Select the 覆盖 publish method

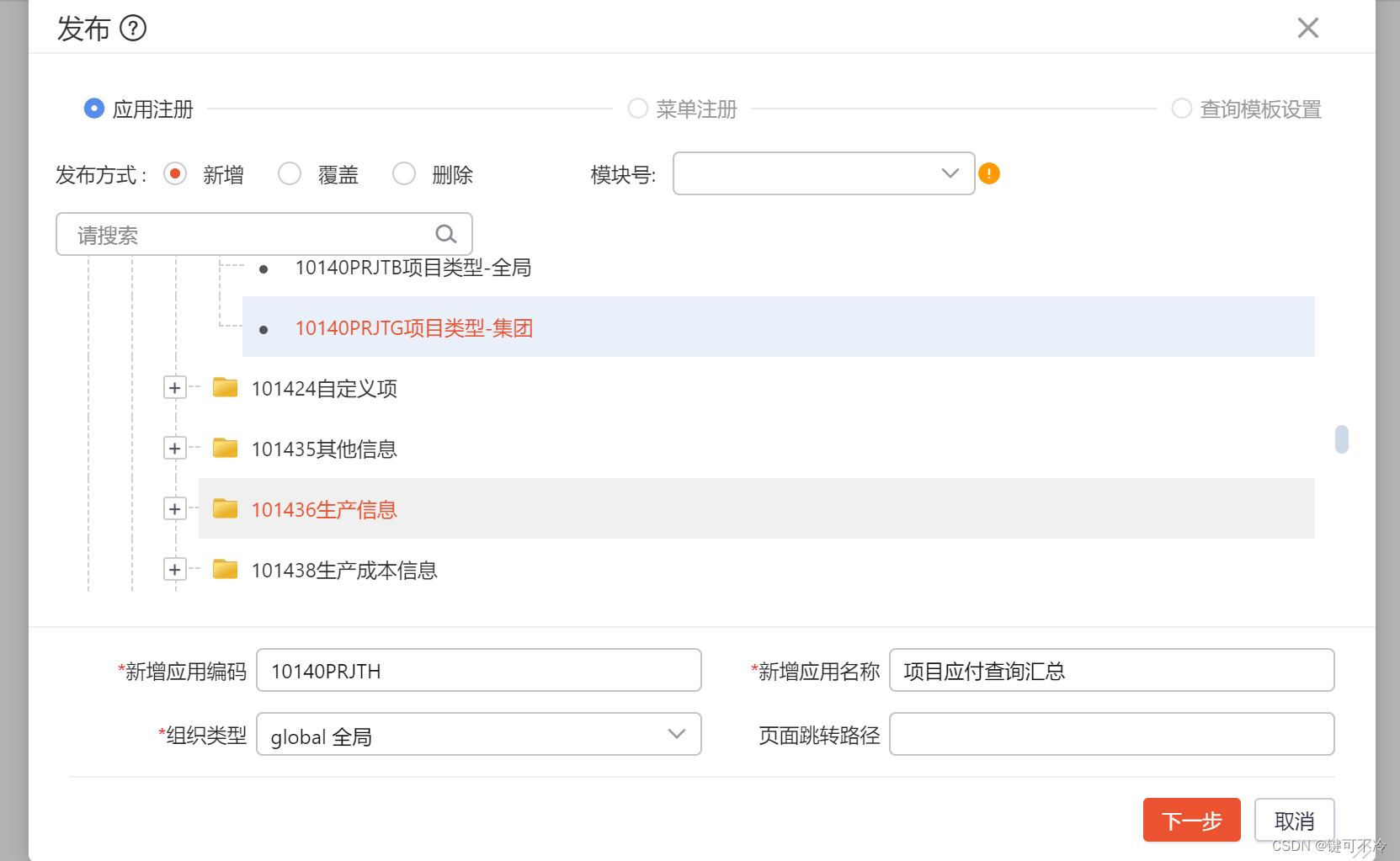[x=290, y=173]
